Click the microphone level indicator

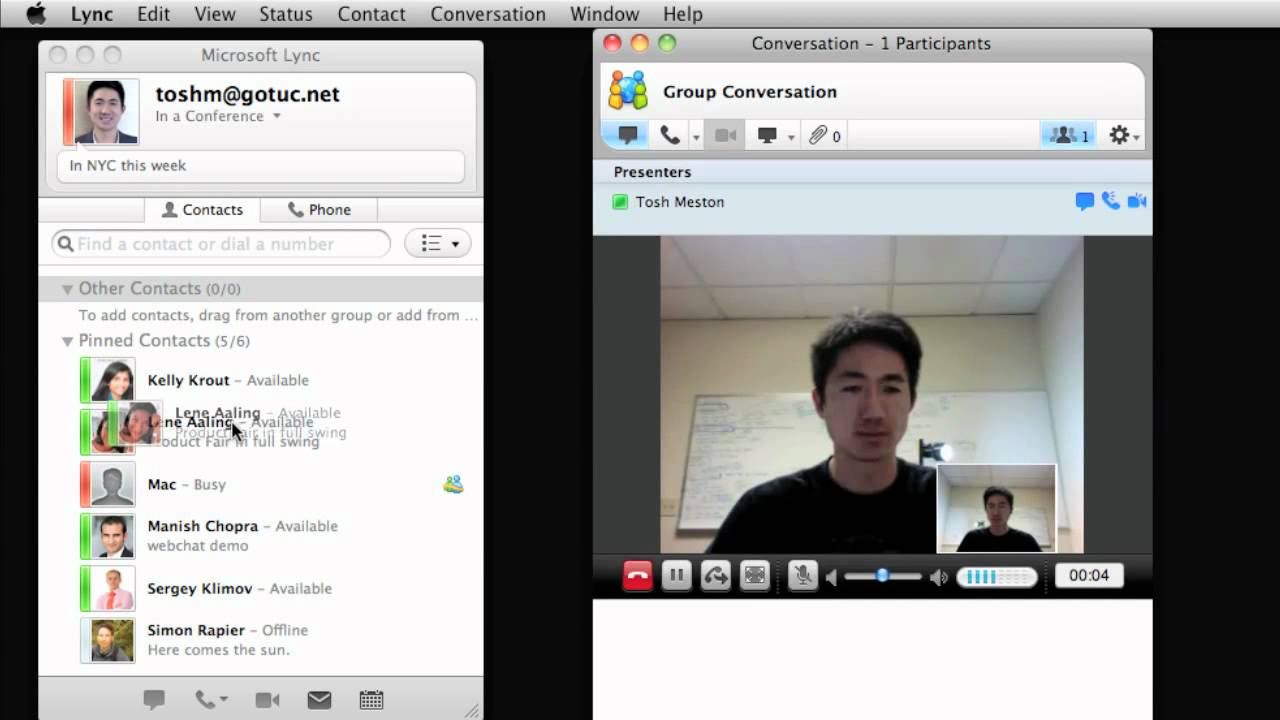point(997,576)
